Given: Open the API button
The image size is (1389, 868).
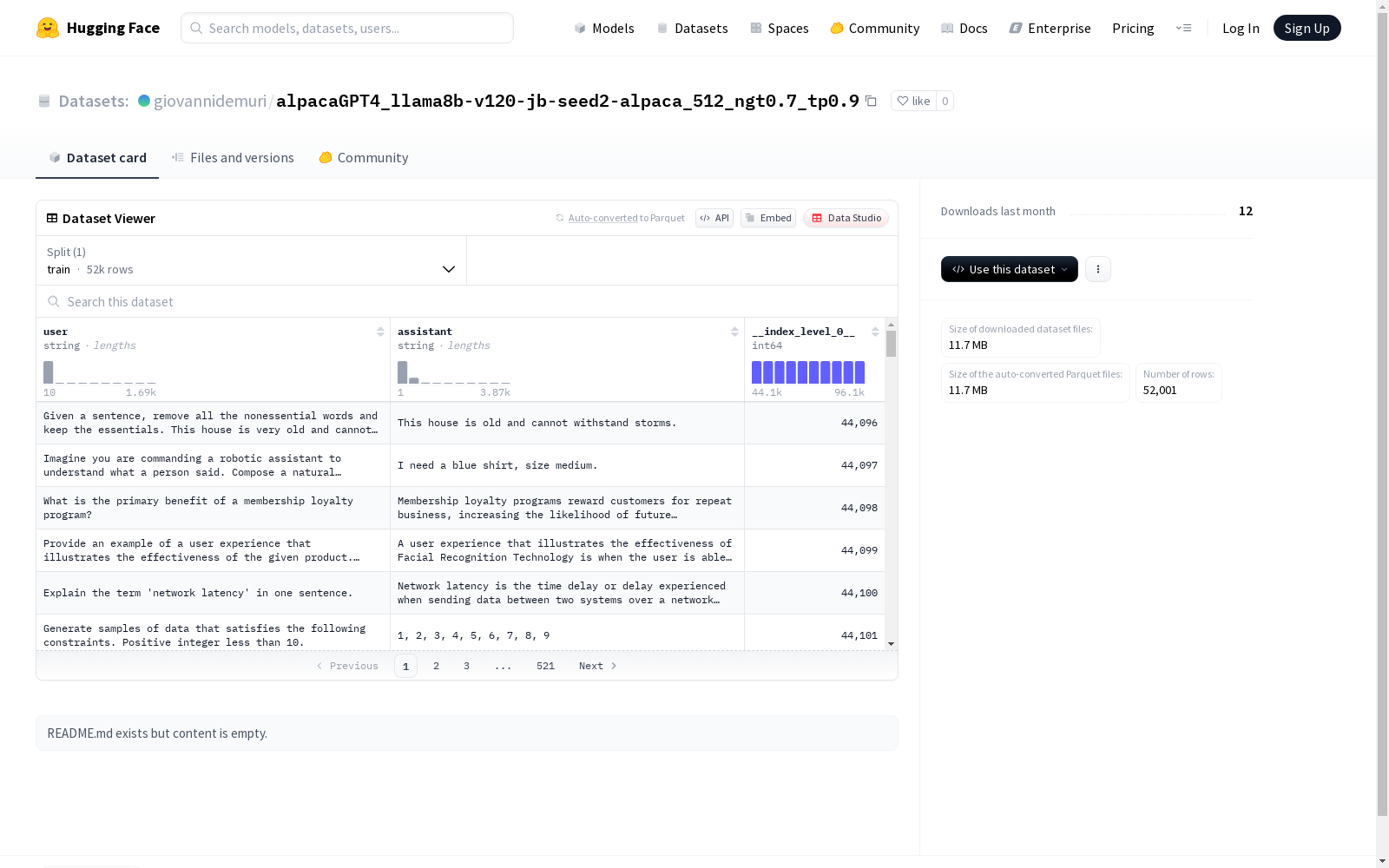Looking at the screenshot, I should (714, 218).
